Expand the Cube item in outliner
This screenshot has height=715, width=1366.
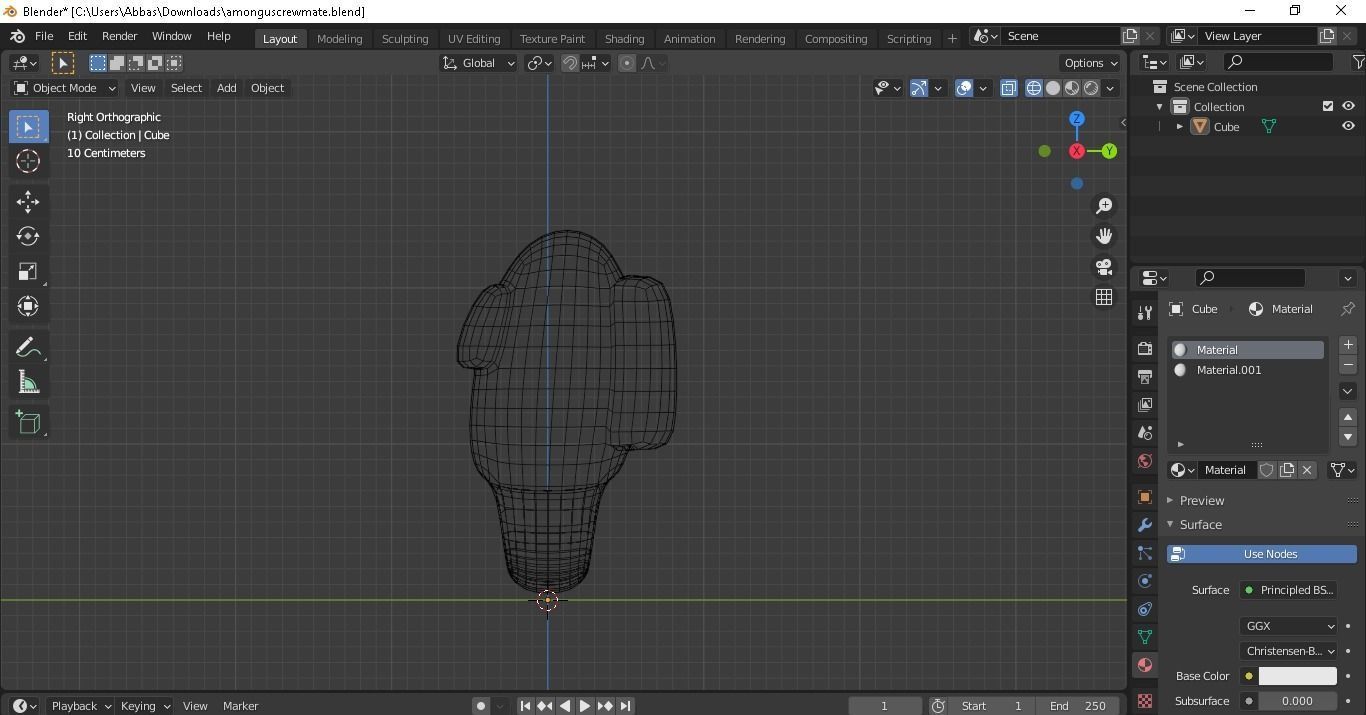click(x=1180, y=127)
